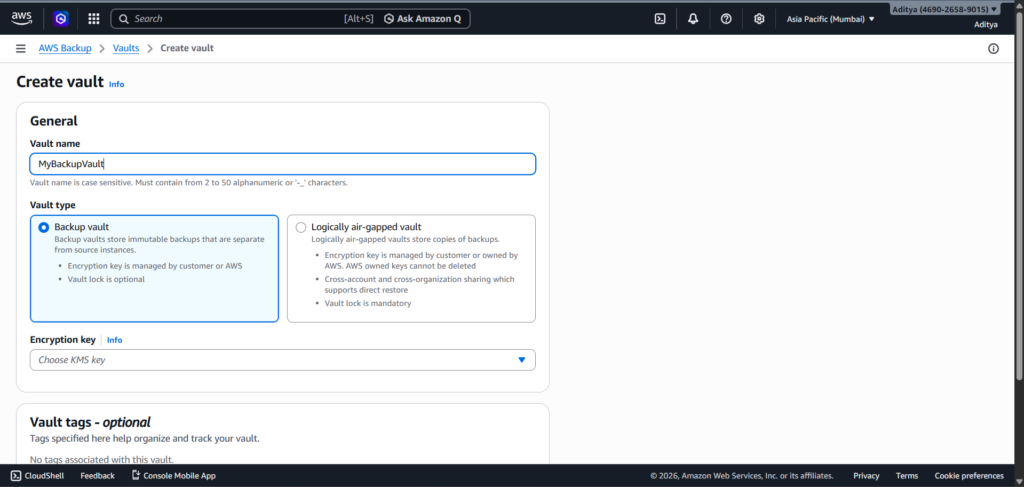Select Logically air-gapped vault radio option
The height and width of the screenshot is (487, 1024).
tap(301, 227)
